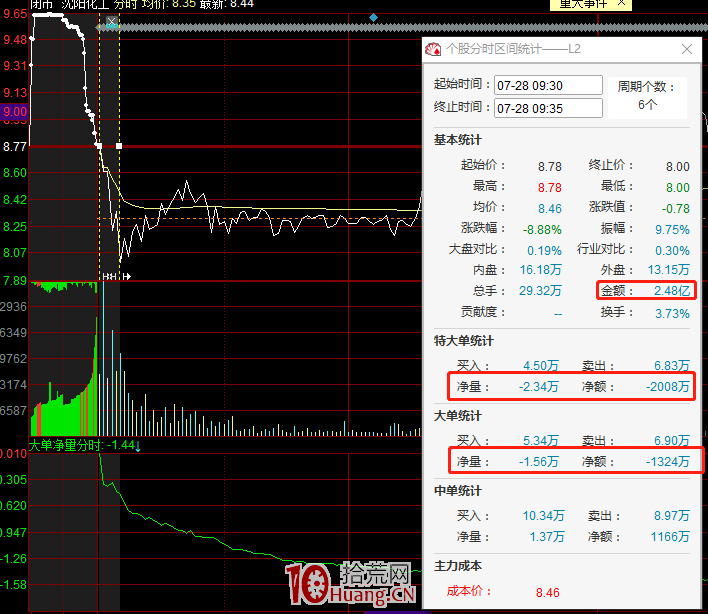Select the 总手 value 29.32万
Image resolution: width=708 pixels, height=614 pixels.
(x=540, y=291)
